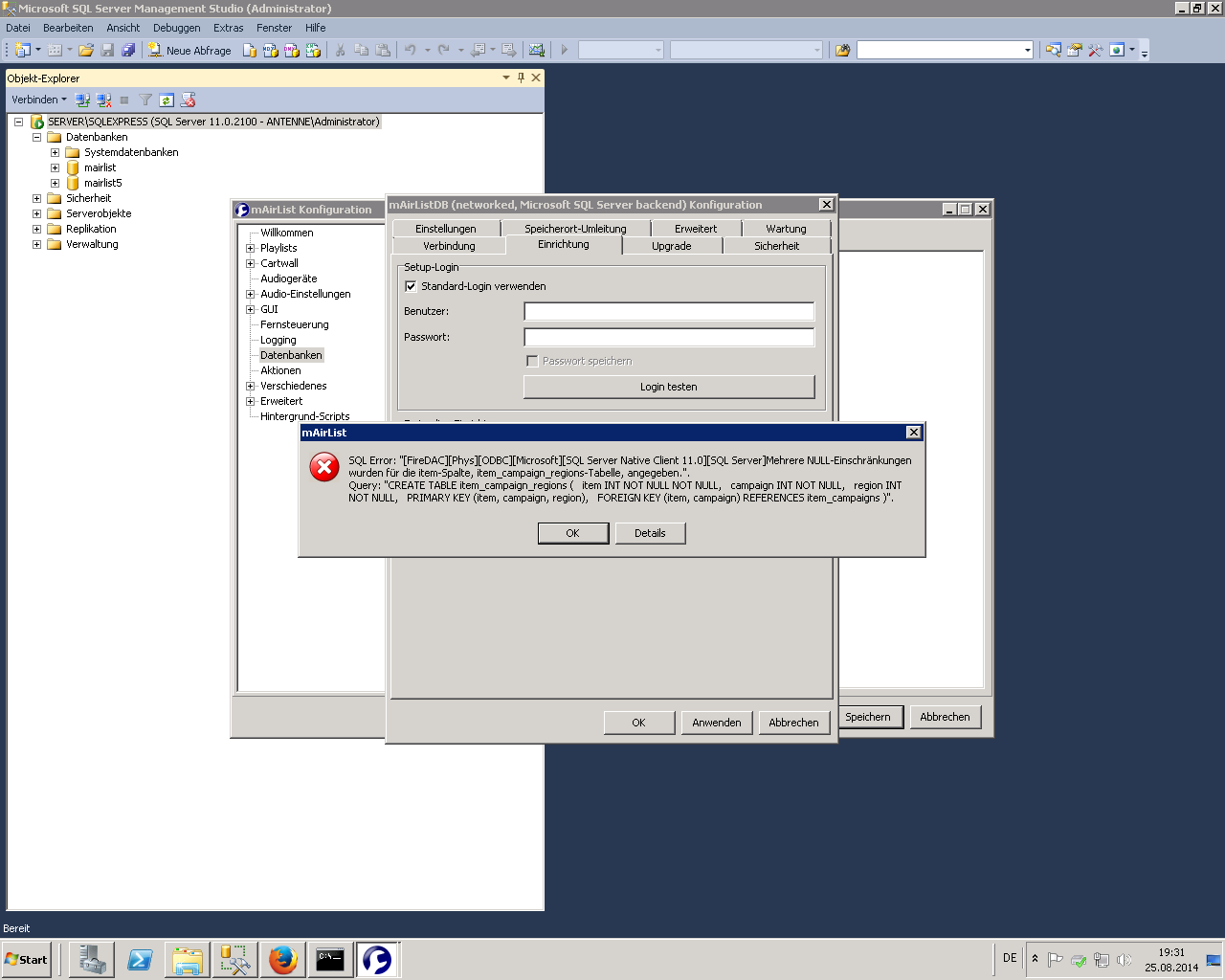Launch PowerShell from the taskbar

140,959
